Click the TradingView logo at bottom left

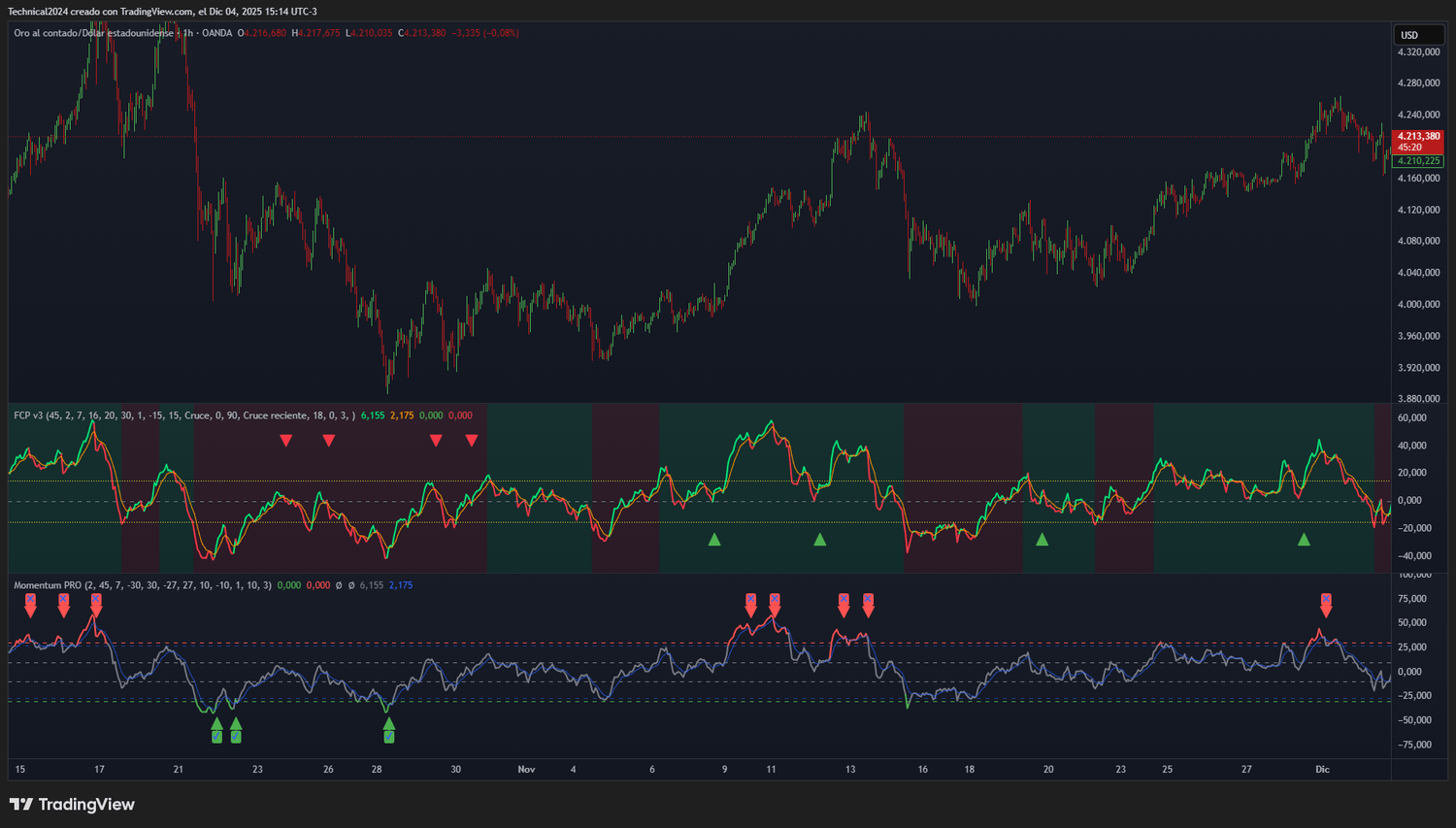[x=72, y=804]
